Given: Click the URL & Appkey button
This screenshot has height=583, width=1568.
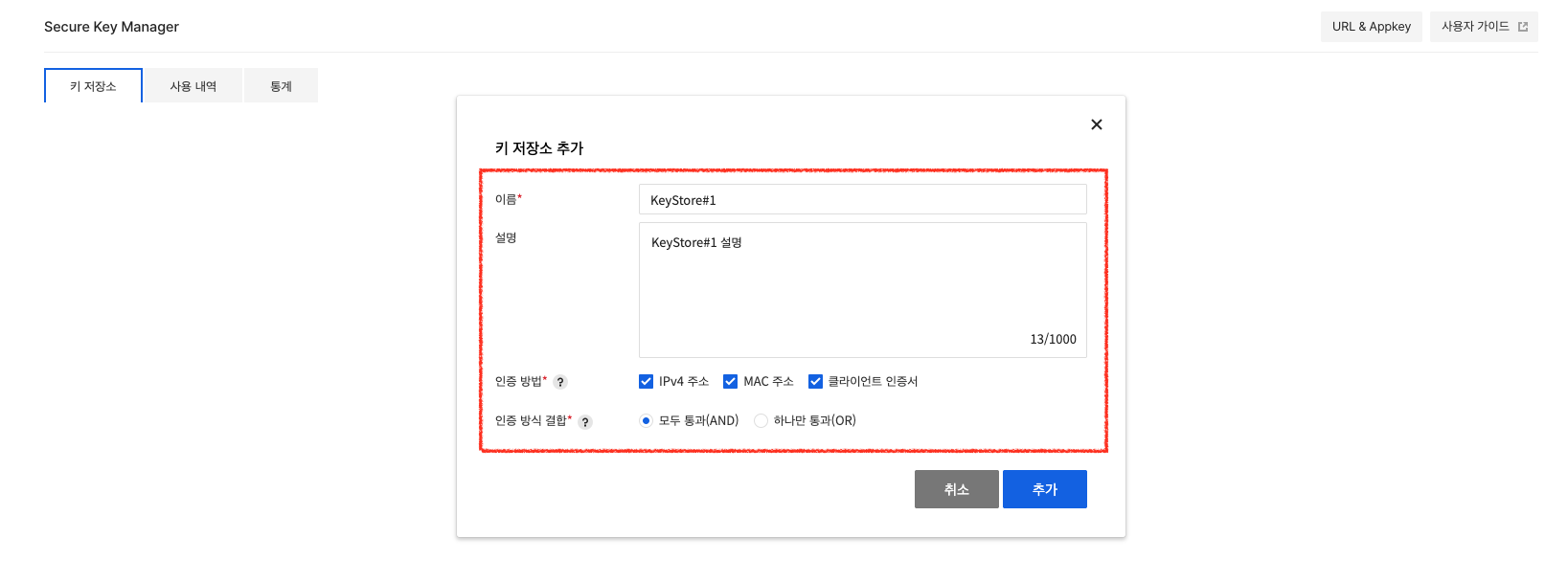Looking at the screenshot, I should (1371, 27).
